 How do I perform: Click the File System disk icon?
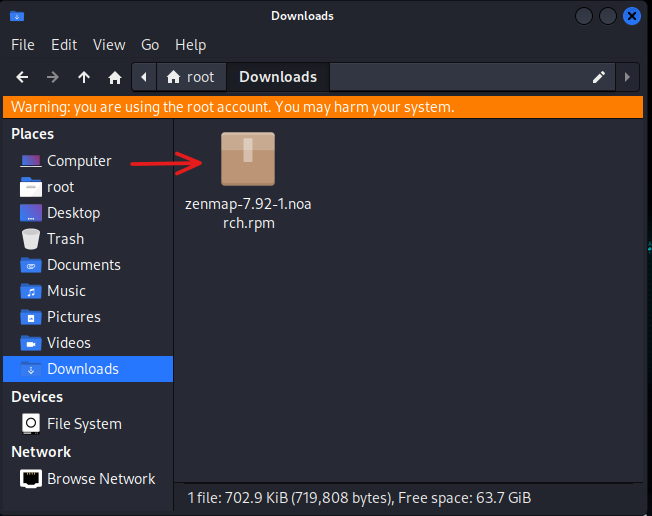point(31,424)
